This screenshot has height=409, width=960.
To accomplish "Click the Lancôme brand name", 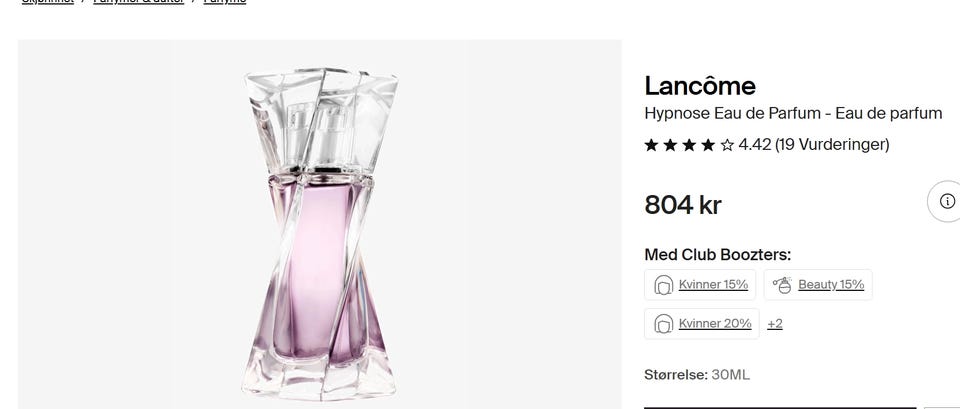I will pyautogui.click(x=699, y=86).
